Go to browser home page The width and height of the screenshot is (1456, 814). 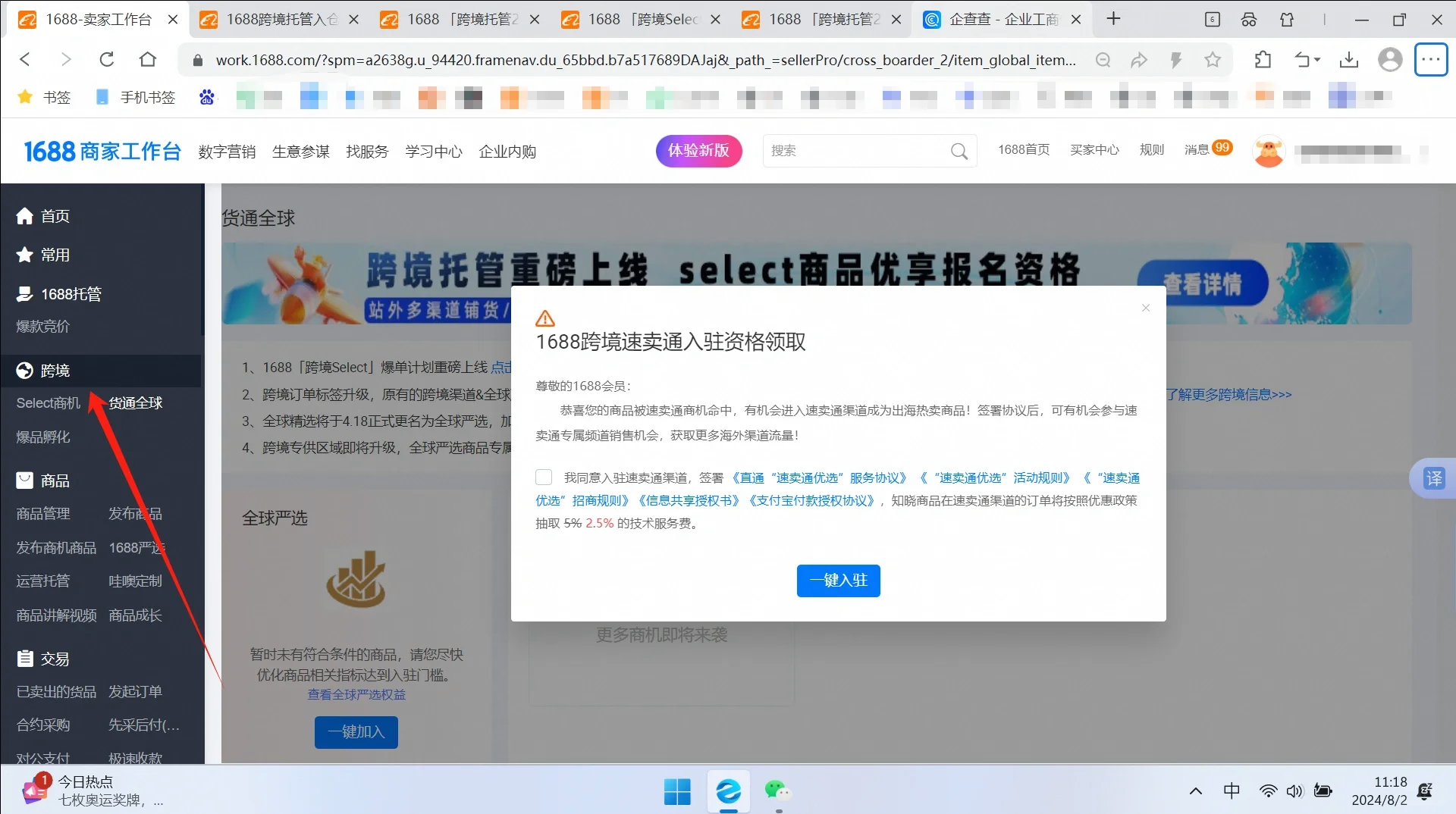148,59
